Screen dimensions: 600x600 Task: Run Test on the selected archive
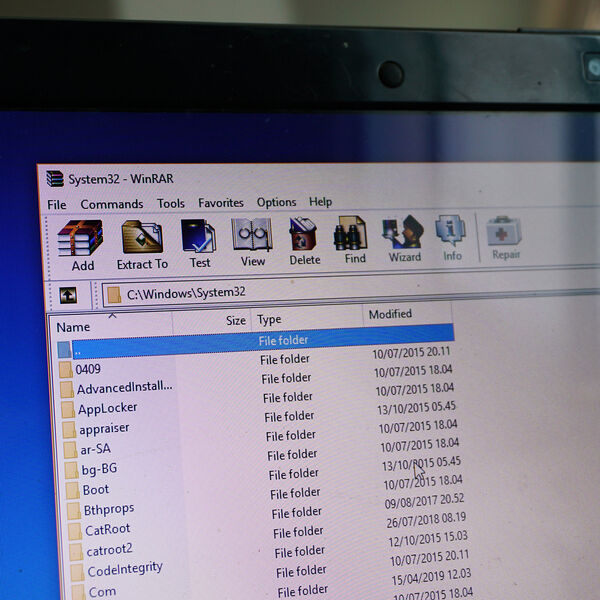(x=199, y=242)
